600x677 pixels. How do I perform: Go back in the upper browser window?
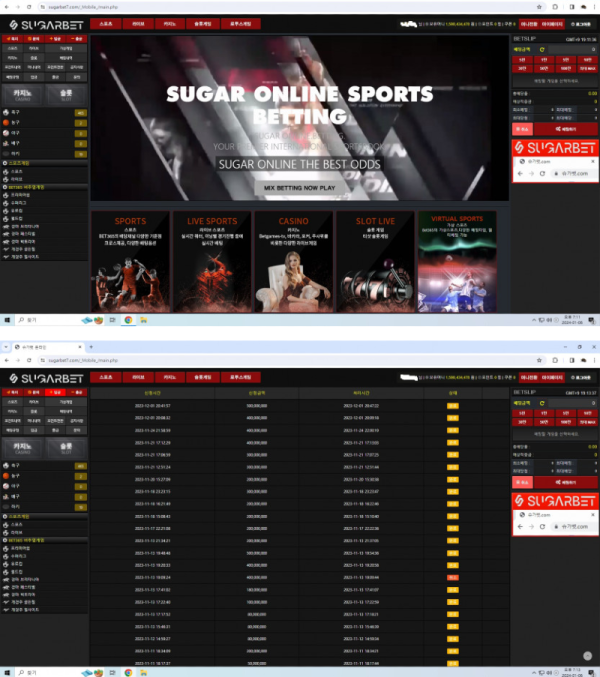(x=7, y=7)
